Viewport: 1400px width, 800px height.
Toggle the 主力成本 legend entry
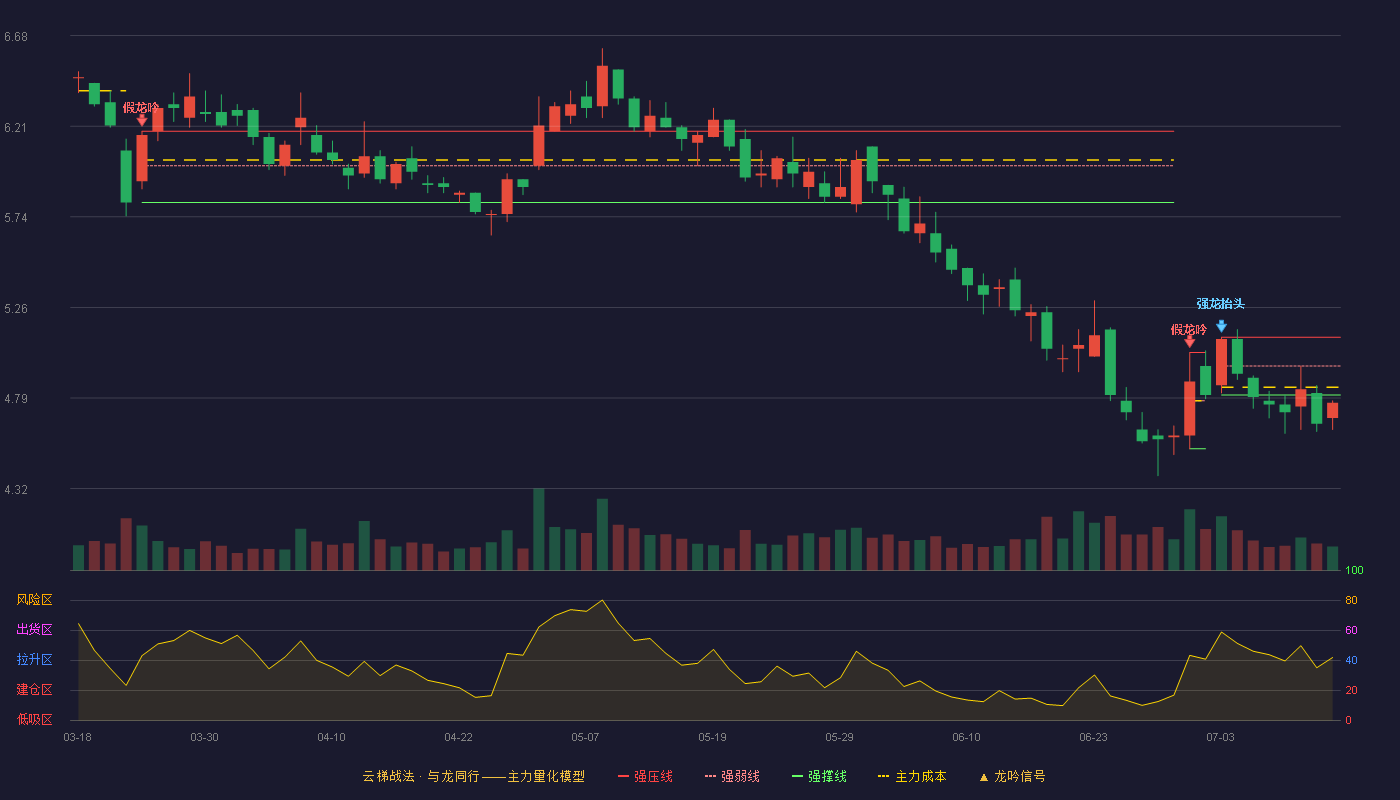[x=912, y=776]
